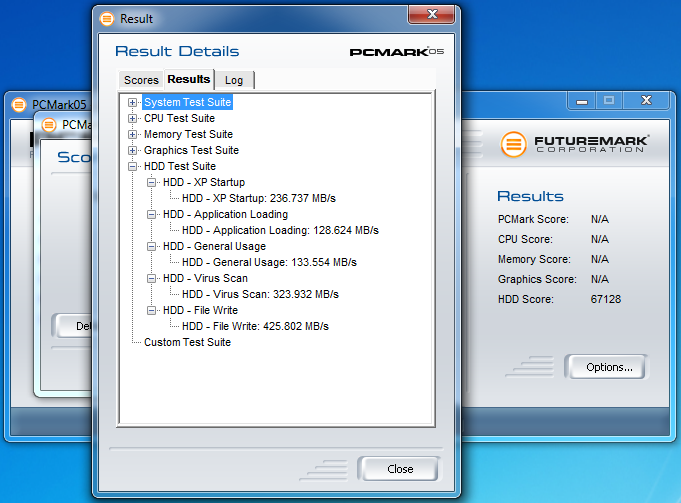The height and width of the screenshot is (503, 681).
Task: Expand the Graphics Test Suite node
Action: pyautogui.click(x=132, y=151)
